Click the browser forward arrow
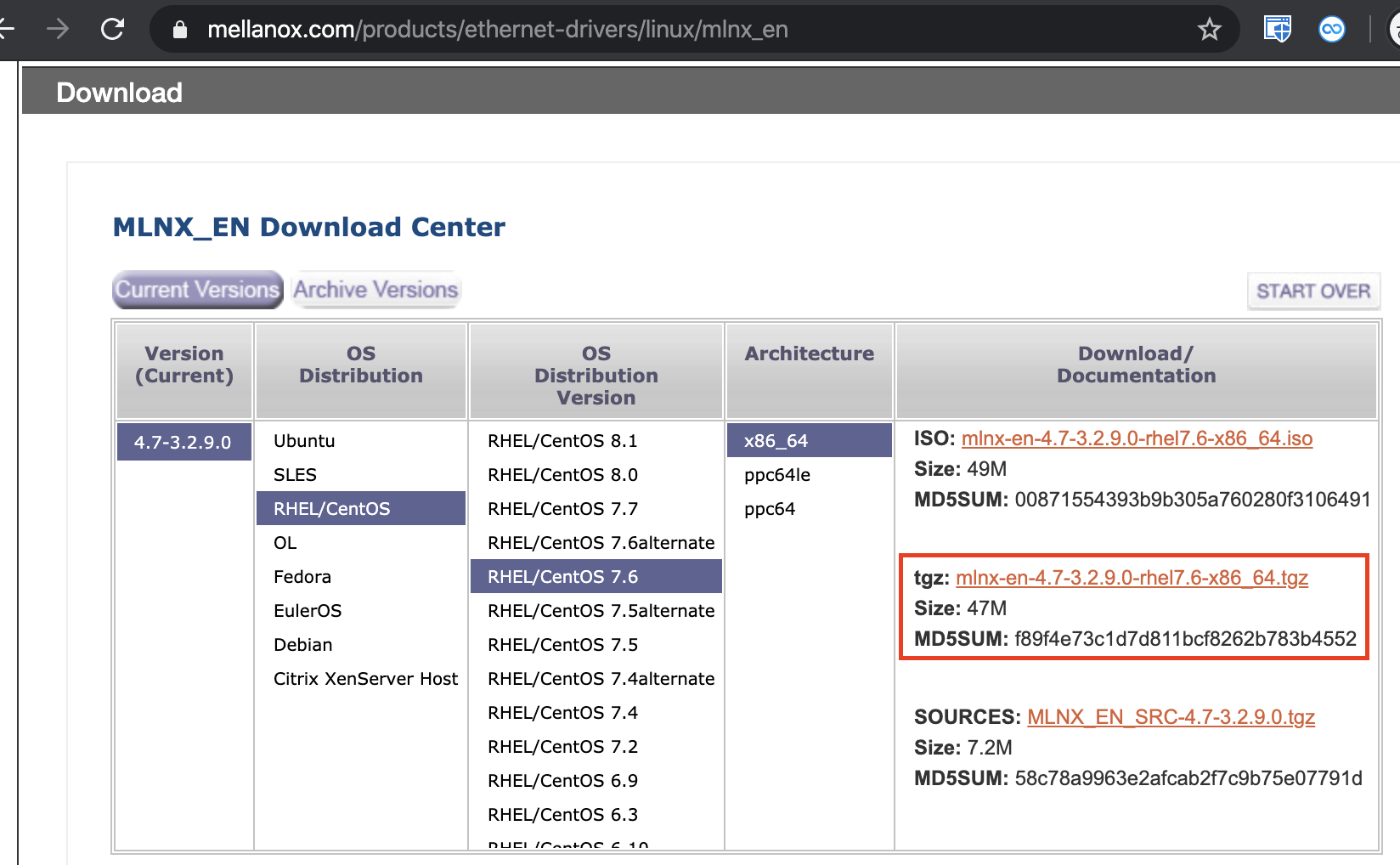The image size is (1400, 865). pyautogui.click(x=58, y=30)
